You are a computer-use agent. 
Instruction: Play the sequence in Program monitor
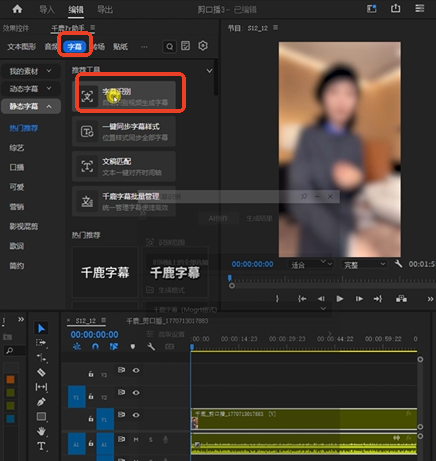pos(340,299)
